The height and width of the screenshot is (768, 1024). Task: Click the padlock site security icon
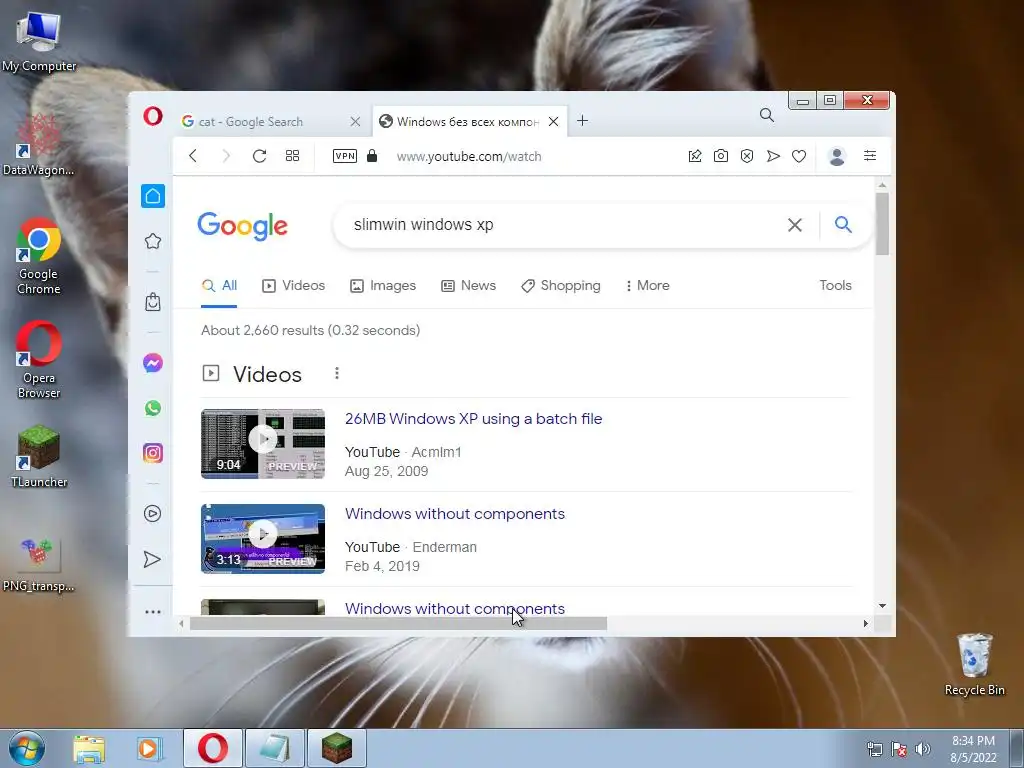[372, 155]
